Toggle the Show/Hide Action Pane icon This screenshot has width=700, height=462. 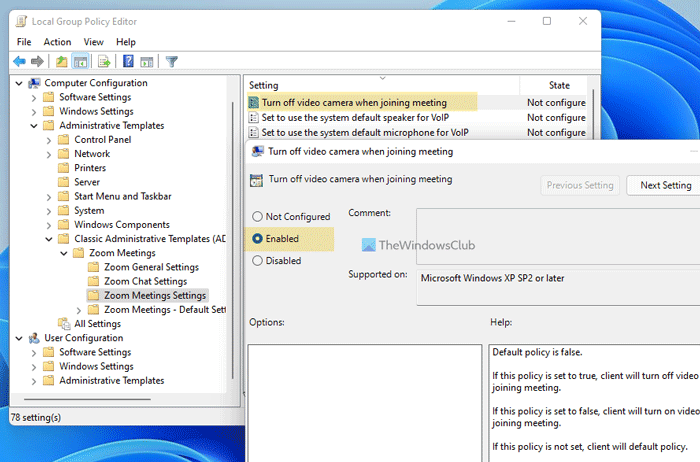(x=146, y=61)
